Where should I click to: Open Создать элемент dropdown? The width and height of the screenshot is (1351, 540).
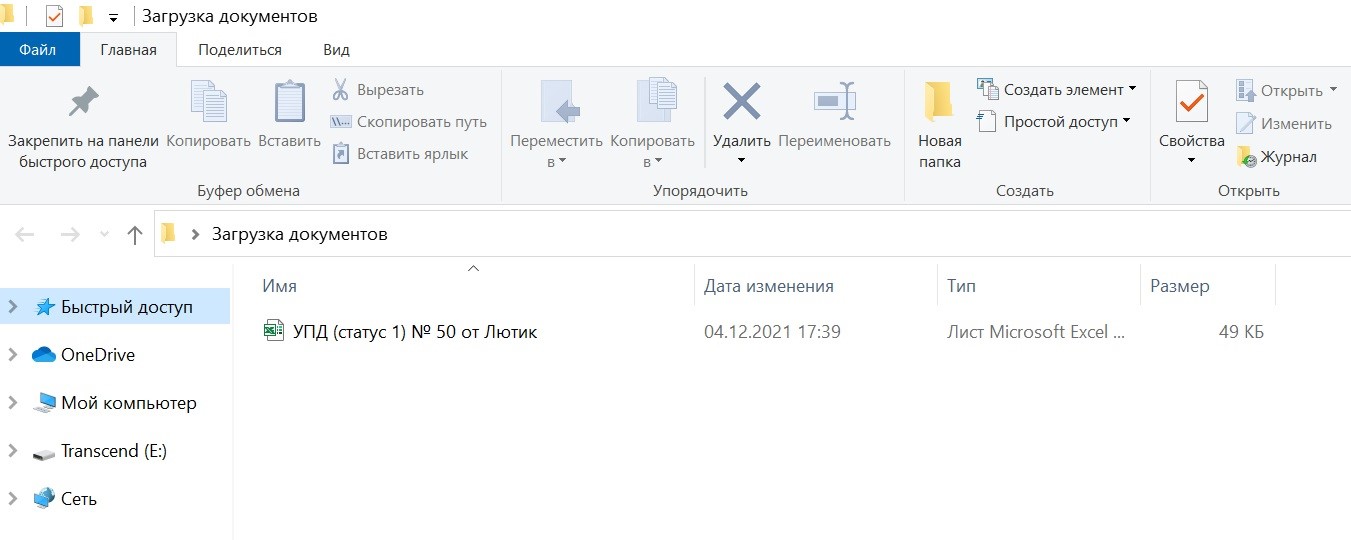pyautogui.click(x=1057, y=90)
